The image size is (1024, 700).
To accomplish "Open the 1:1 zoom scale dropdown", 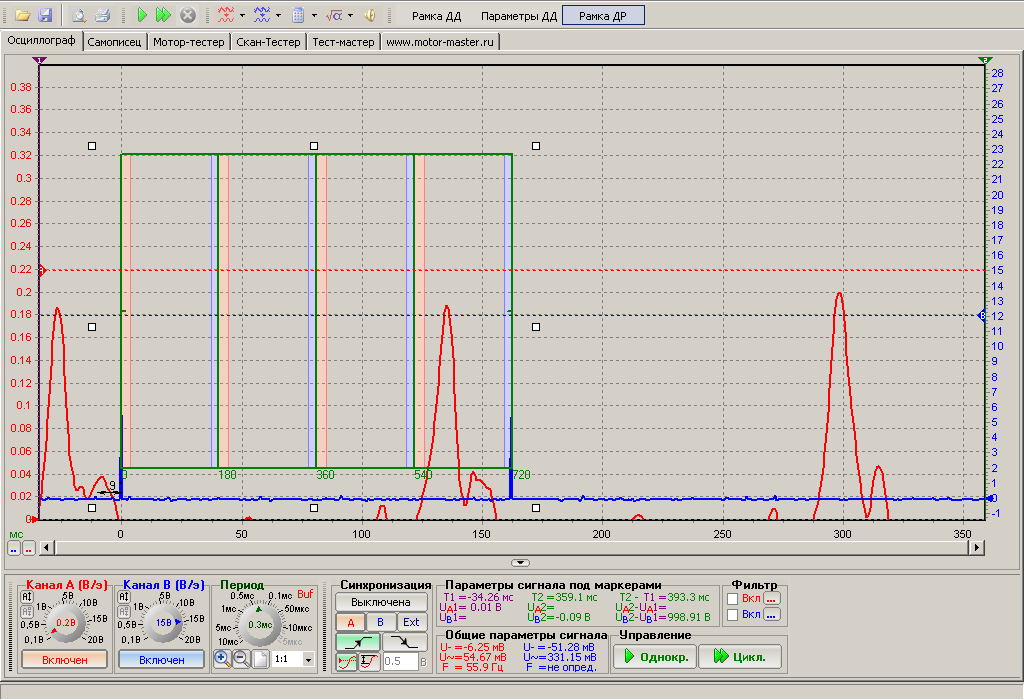I will (x=309, y=660).
